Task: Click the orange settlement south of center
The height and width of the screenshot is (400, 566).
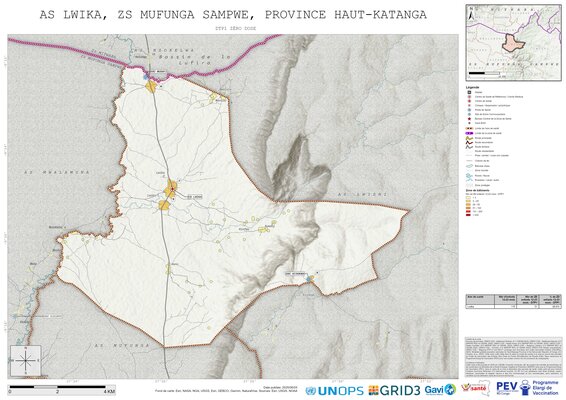Action: pos(164,205)
